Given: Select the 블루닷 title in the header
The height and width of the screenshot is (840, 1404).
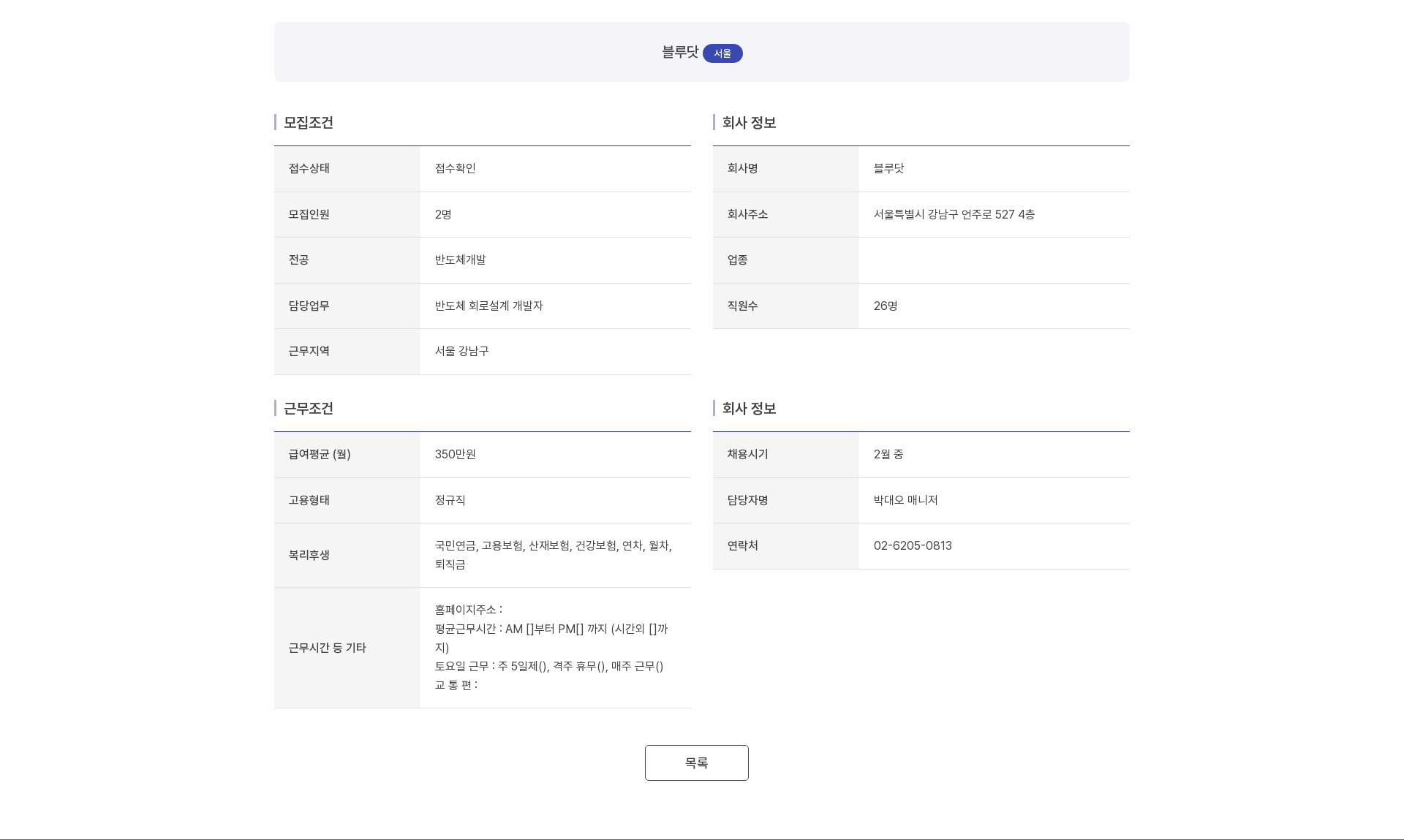Looking at the screenshot, I should point(680,52).
